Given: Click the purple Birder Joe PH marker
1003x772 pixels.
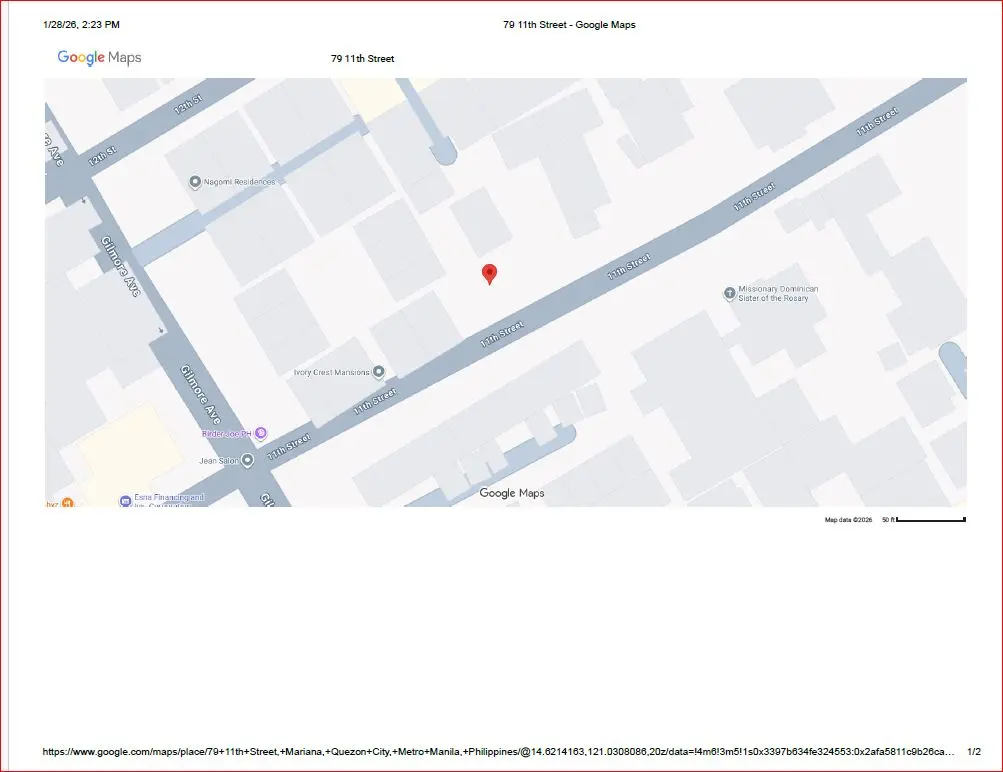Looking at the screenshot, I should click(260, 433).
